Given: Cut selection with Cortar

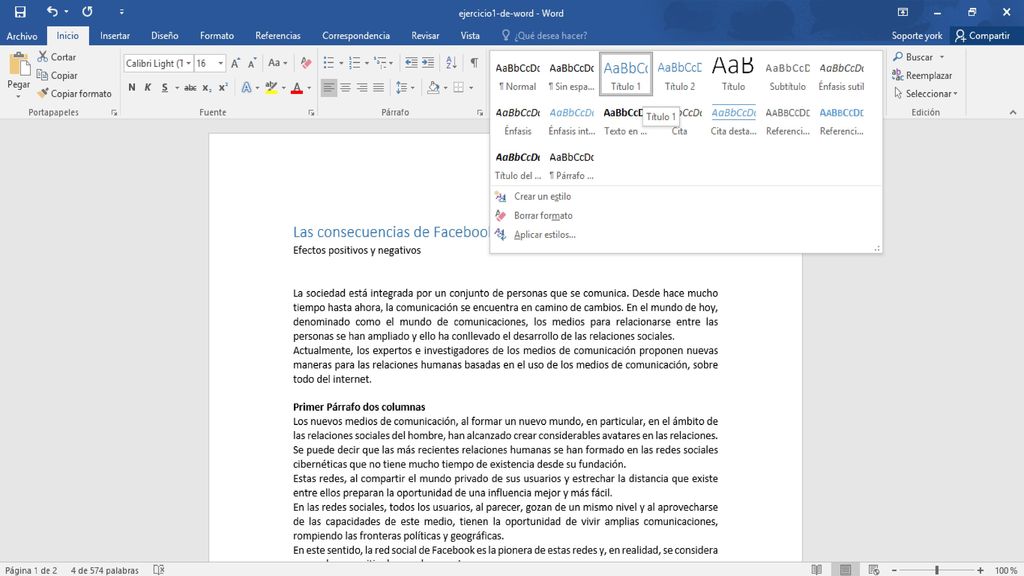Looking at the screenshot, I should click(57, 57).
